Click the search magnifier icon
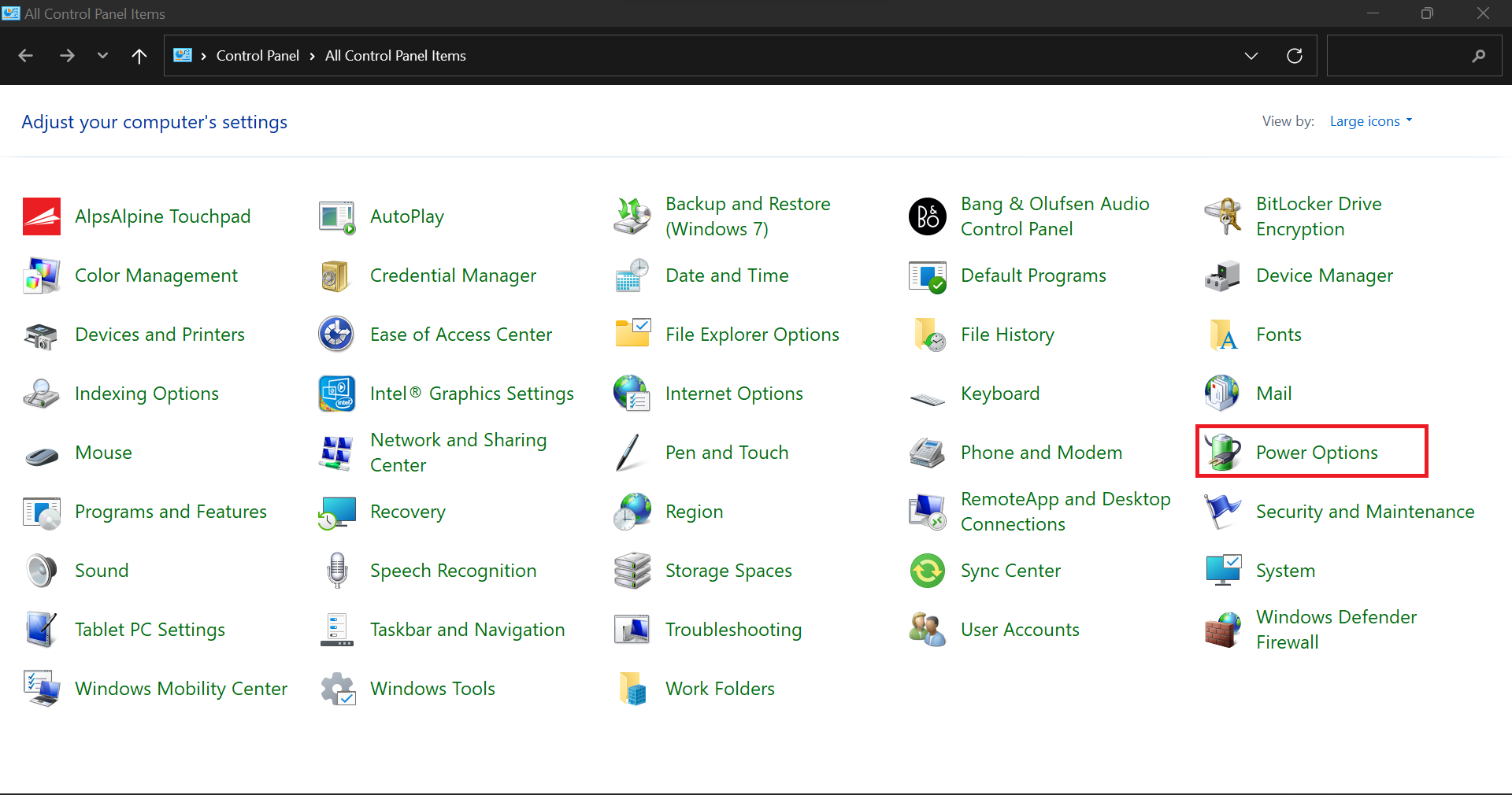1512x795 pixels. (x=1479, y=56)
